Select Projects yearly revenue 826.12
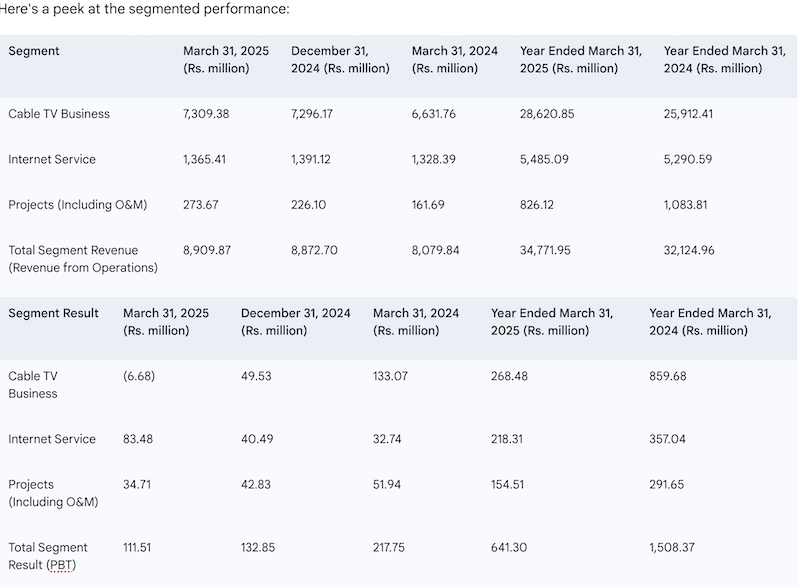The height and width of the screenshot is (587, 800). pyautogui.click(x=537, y=205)
